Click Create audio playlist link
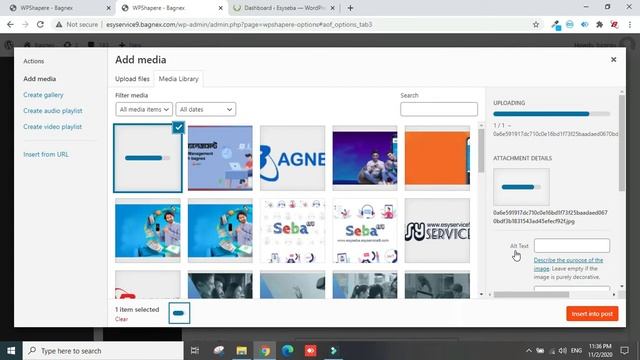The height and width of the screenshot is (360, 640). (x=53, y=111)
